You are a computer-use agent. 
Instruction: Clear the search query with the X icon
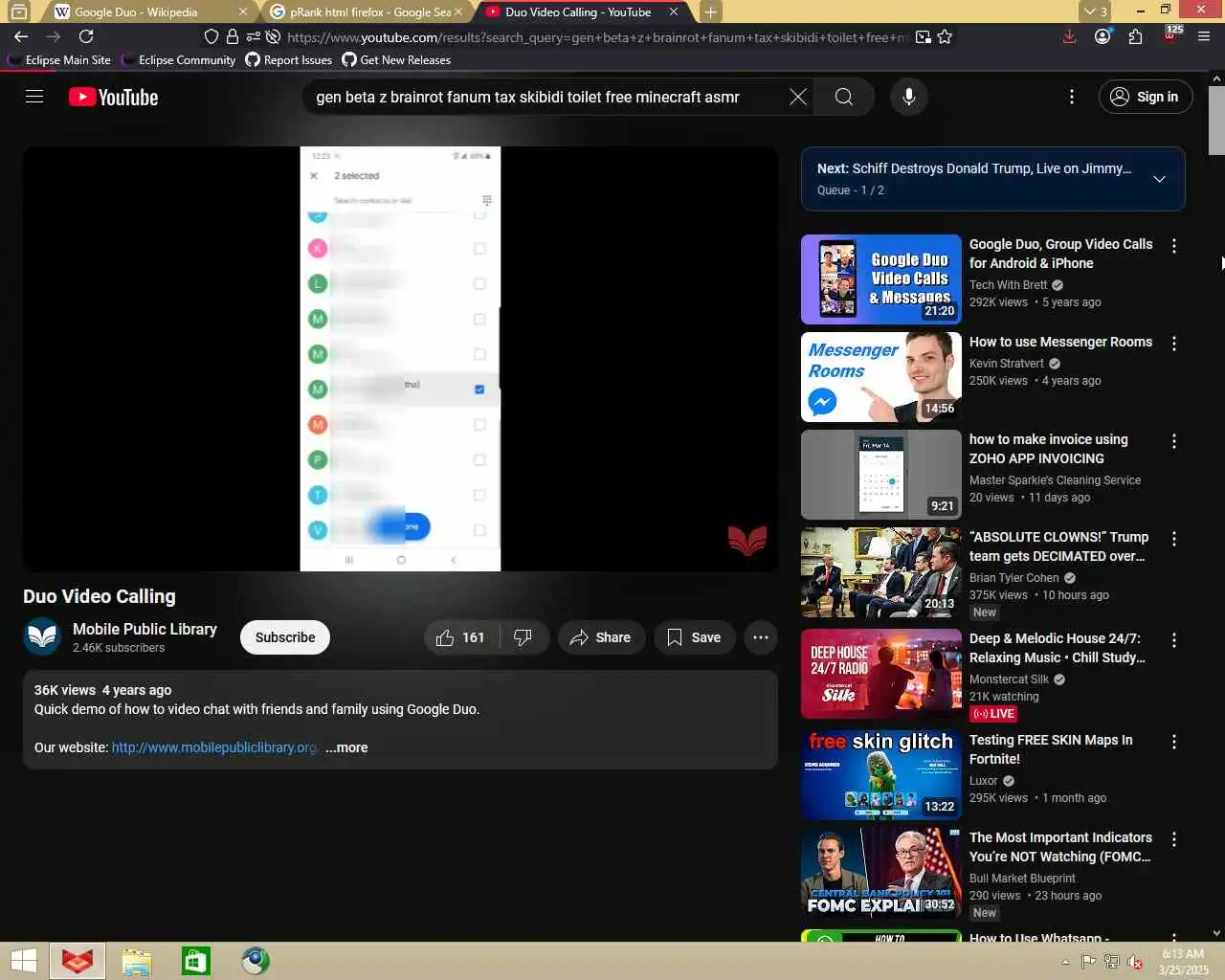point(798,97)
